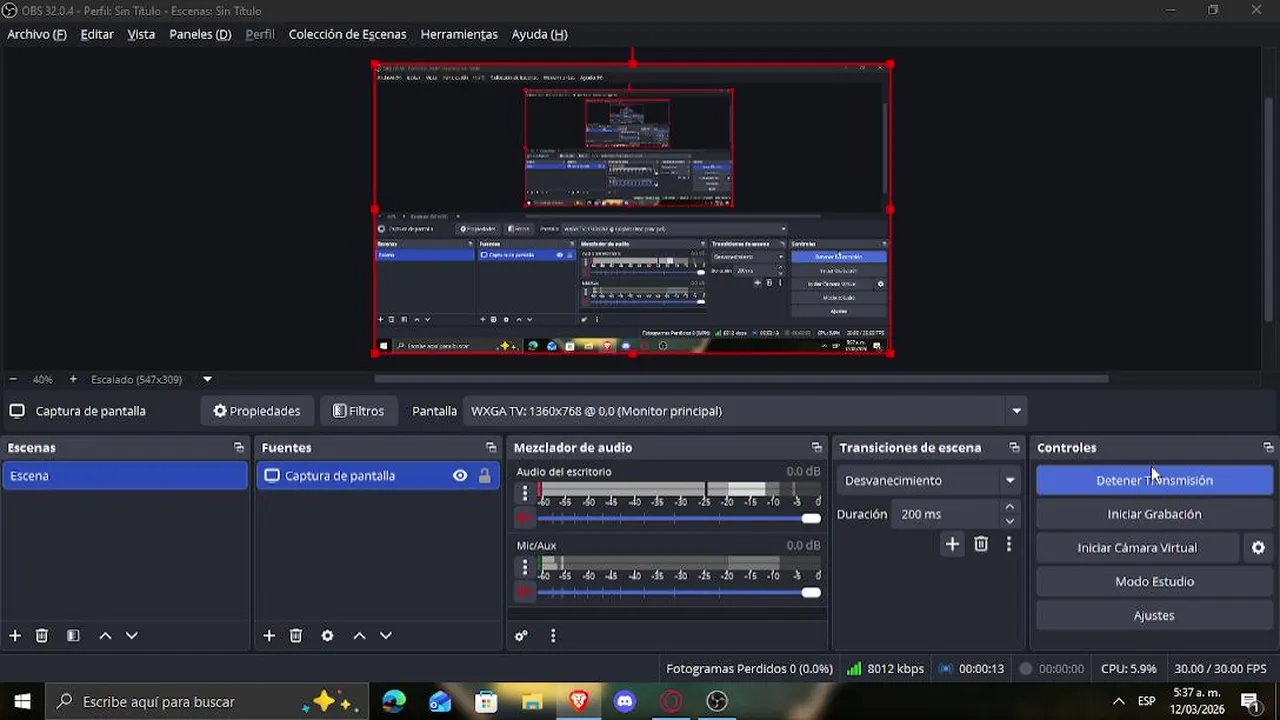Undock the Mezclador de audio panel
This screenshot has height=720, width=1280.
pyautogui.click(x=817, y=448)
